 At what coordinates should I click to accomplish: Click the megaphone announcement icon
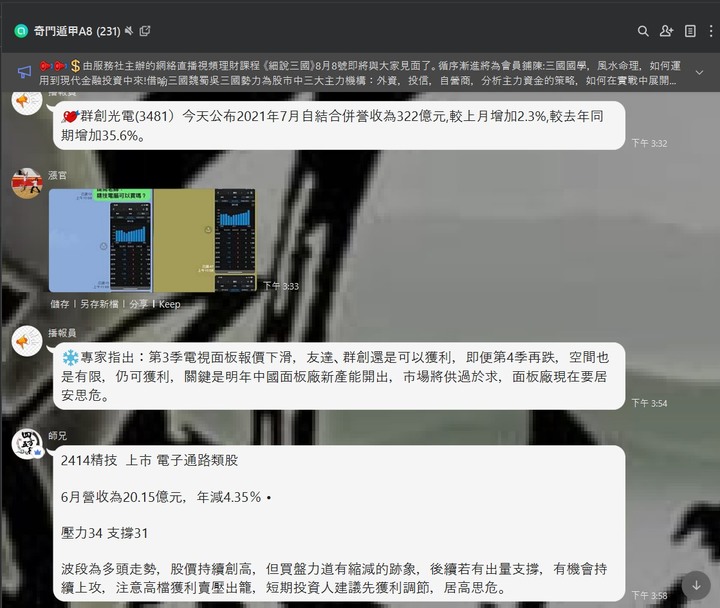click(x=24, y=72)
